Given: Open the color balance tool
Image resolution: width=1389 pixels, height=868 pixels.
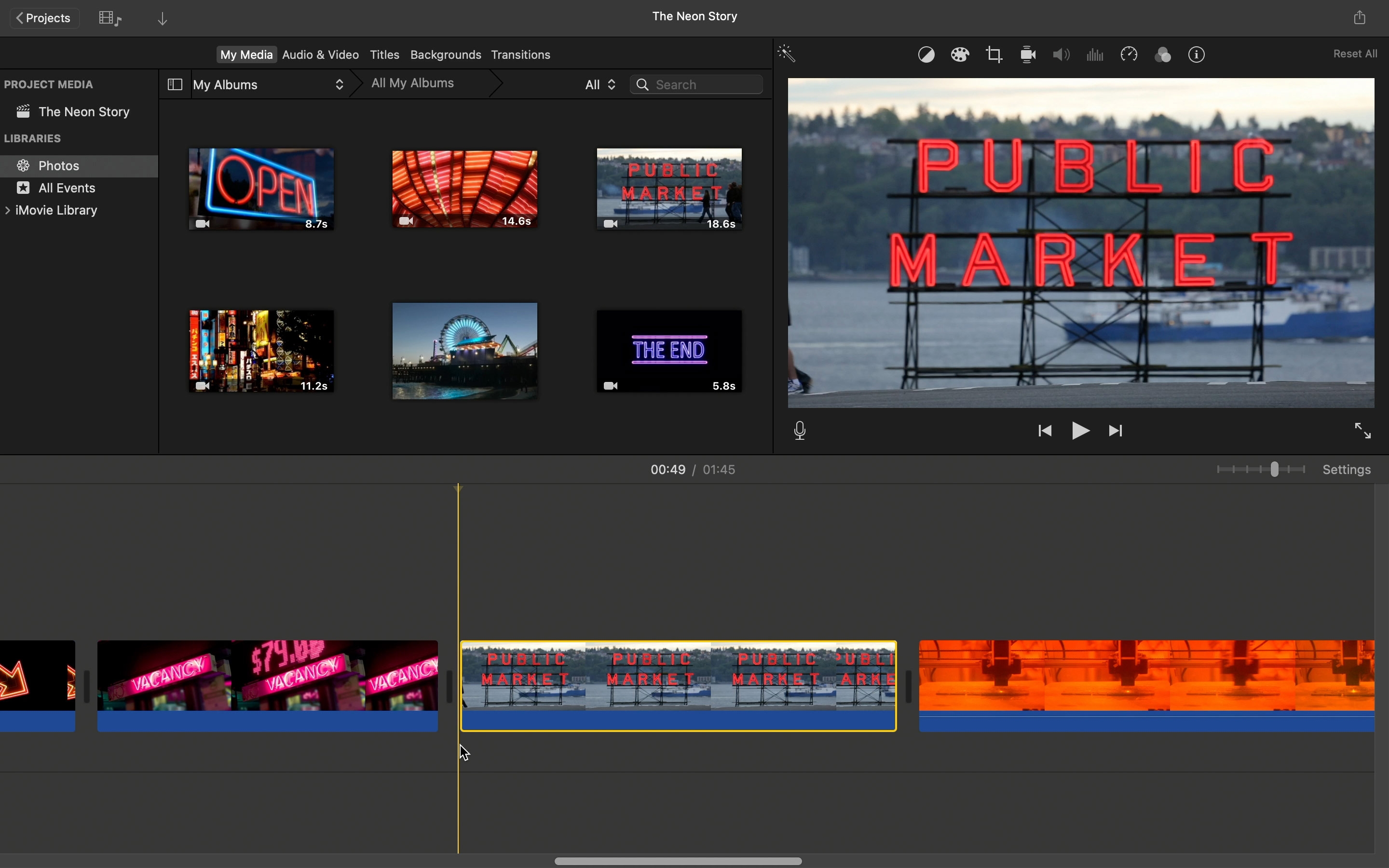Looking at the screenshot, I should [x=926, y=55].
